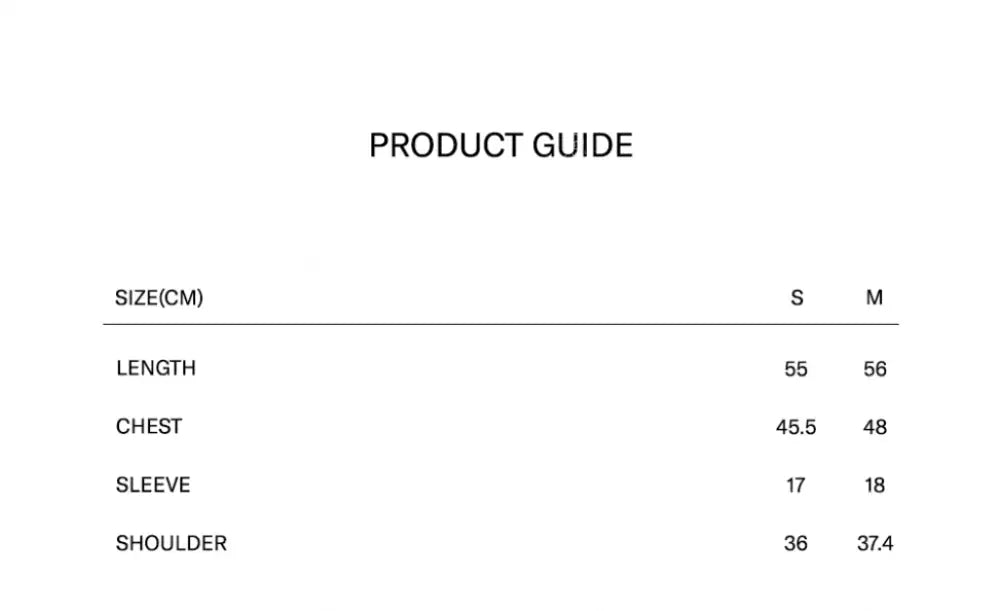
Task: Click the SLEEVE row label
Action: tap(153, 485)
